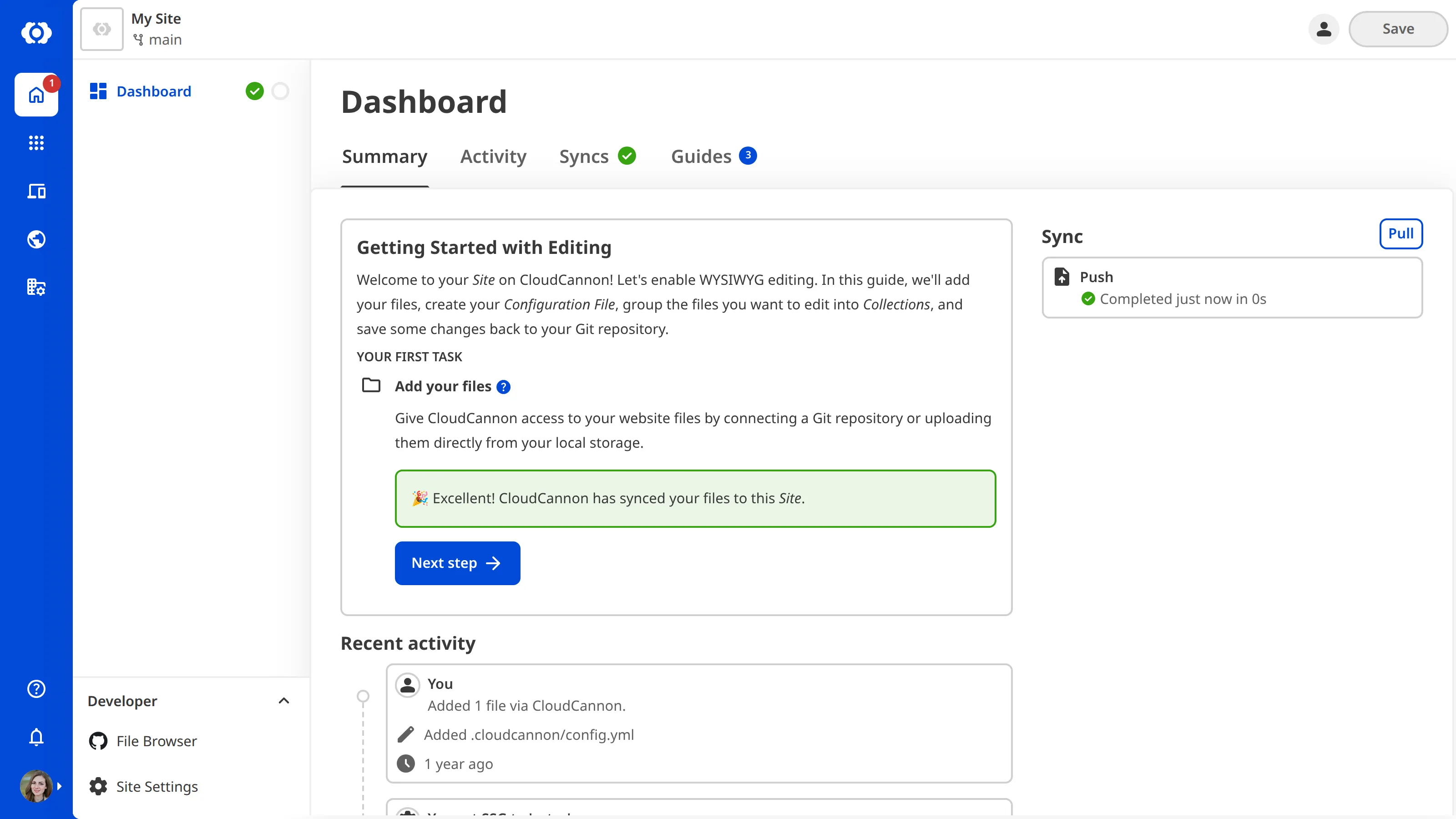
Task: Switch to the Syncs tab
Action: point(584,157)
